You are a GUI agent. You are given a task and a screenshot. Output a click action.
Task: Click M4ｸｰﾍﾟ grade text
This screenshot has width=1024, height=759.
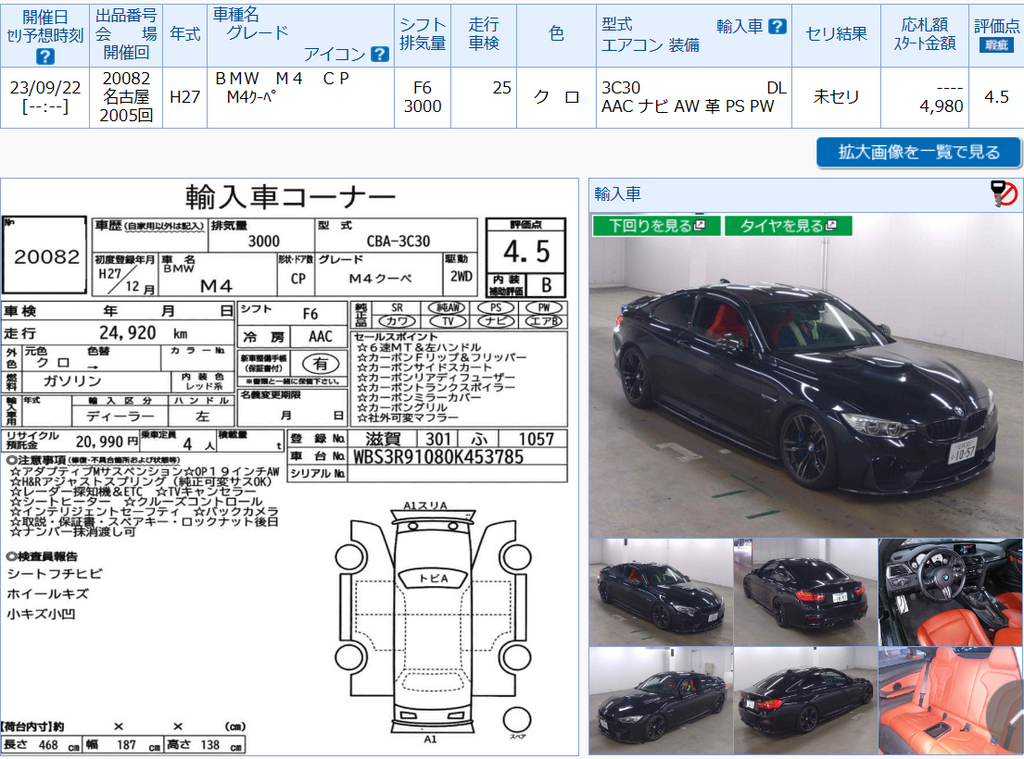(251, 97)
